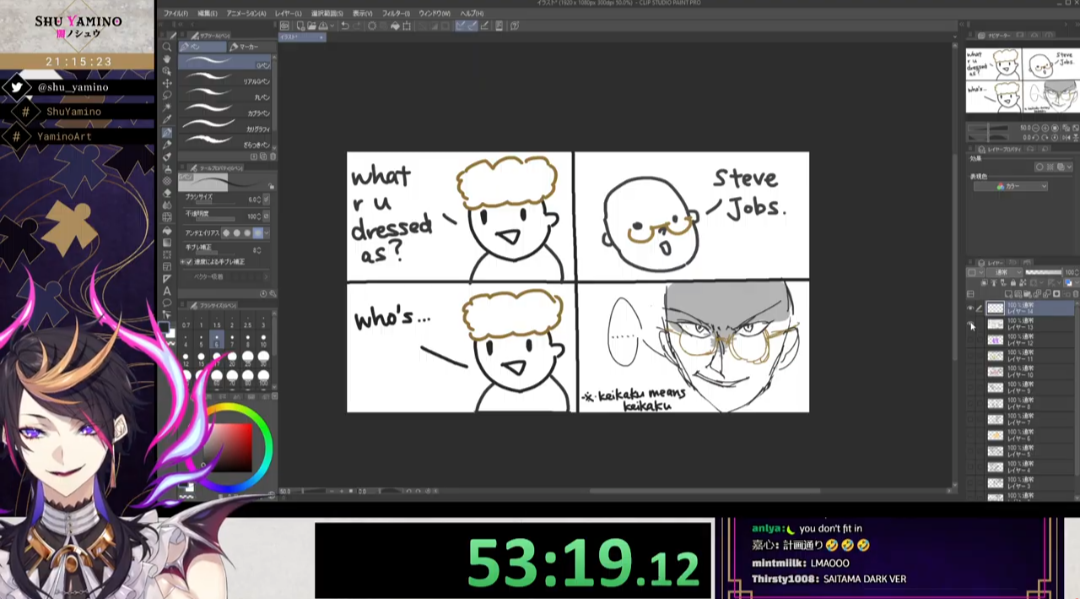Click the Fill icon in the command bar
1080x599 pixels.
coord(395,26)
